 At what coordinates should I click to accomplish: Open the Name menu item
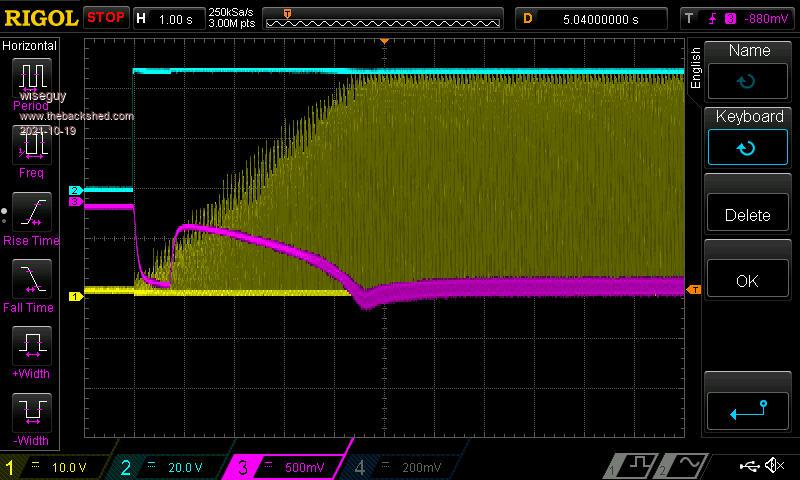point(749,71)
